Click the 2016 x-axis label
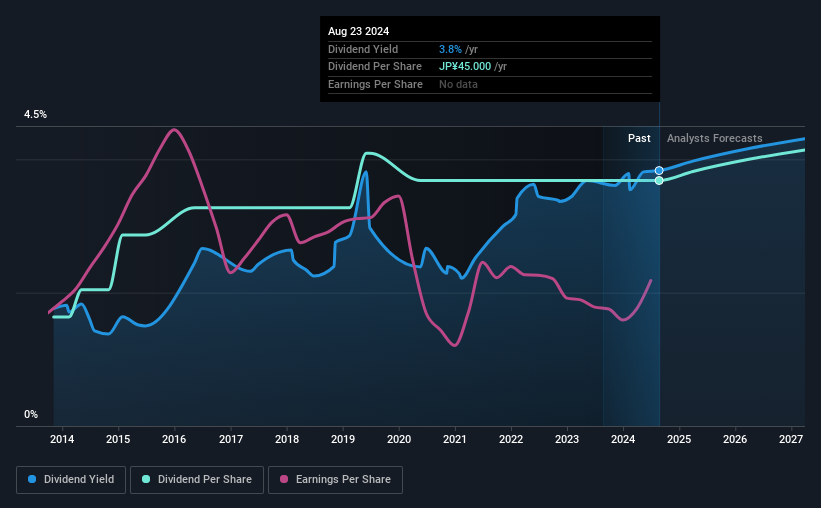Image resolution: width=821 pixels, height=508 pixels. (174, 439)
